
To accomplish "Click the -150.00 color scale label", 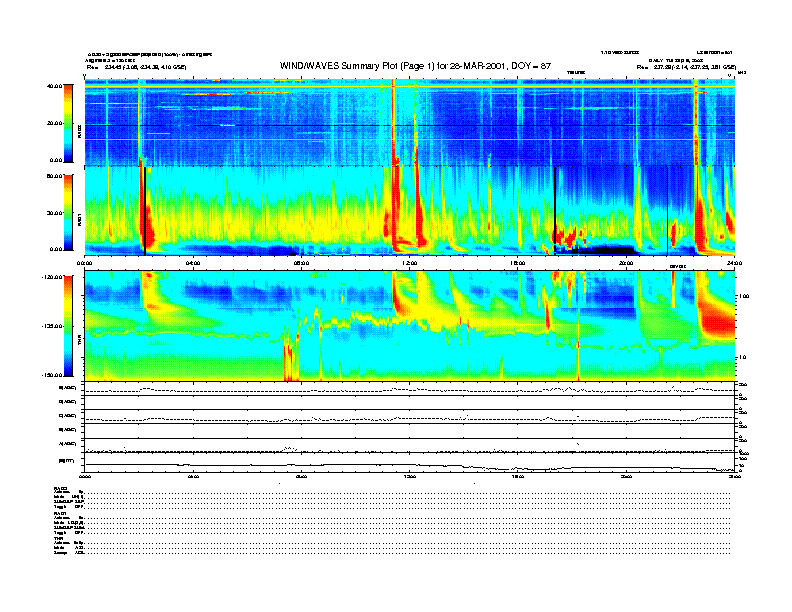I will [x=52, y=375].
